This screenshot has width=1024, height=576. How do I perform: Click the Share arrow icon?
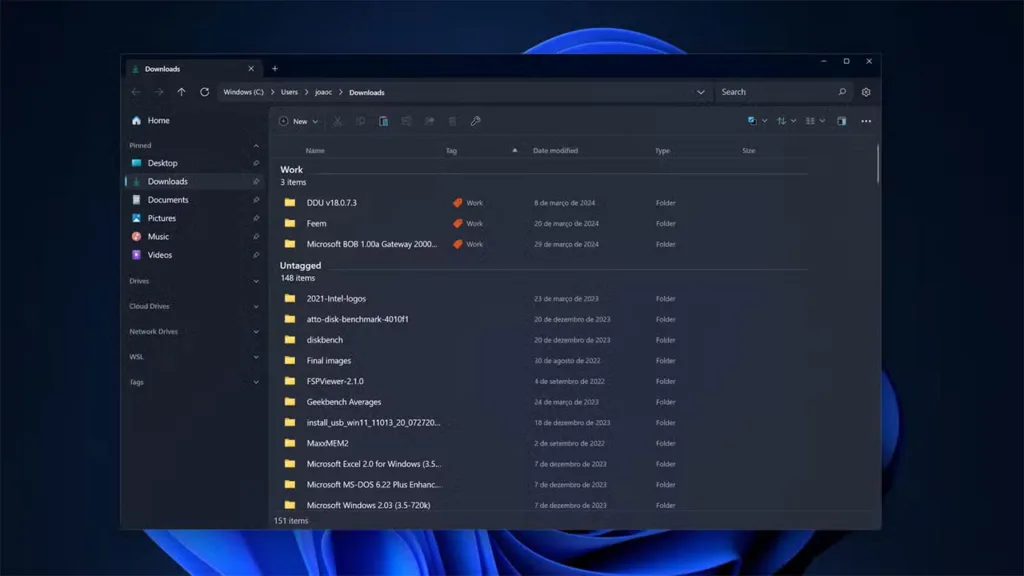[430, 121]
